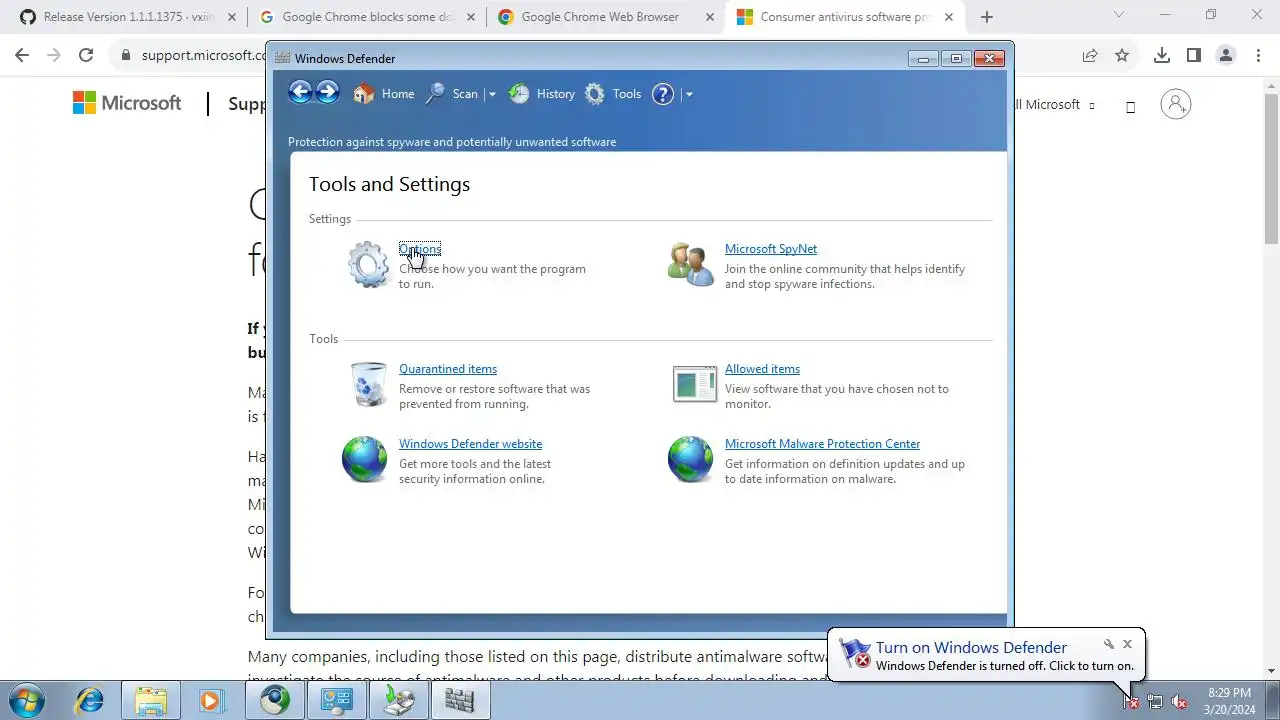Click the SpyNet people icon
Image resolution: width=1280 pixels, height=720 pixels.
point(691,265)
